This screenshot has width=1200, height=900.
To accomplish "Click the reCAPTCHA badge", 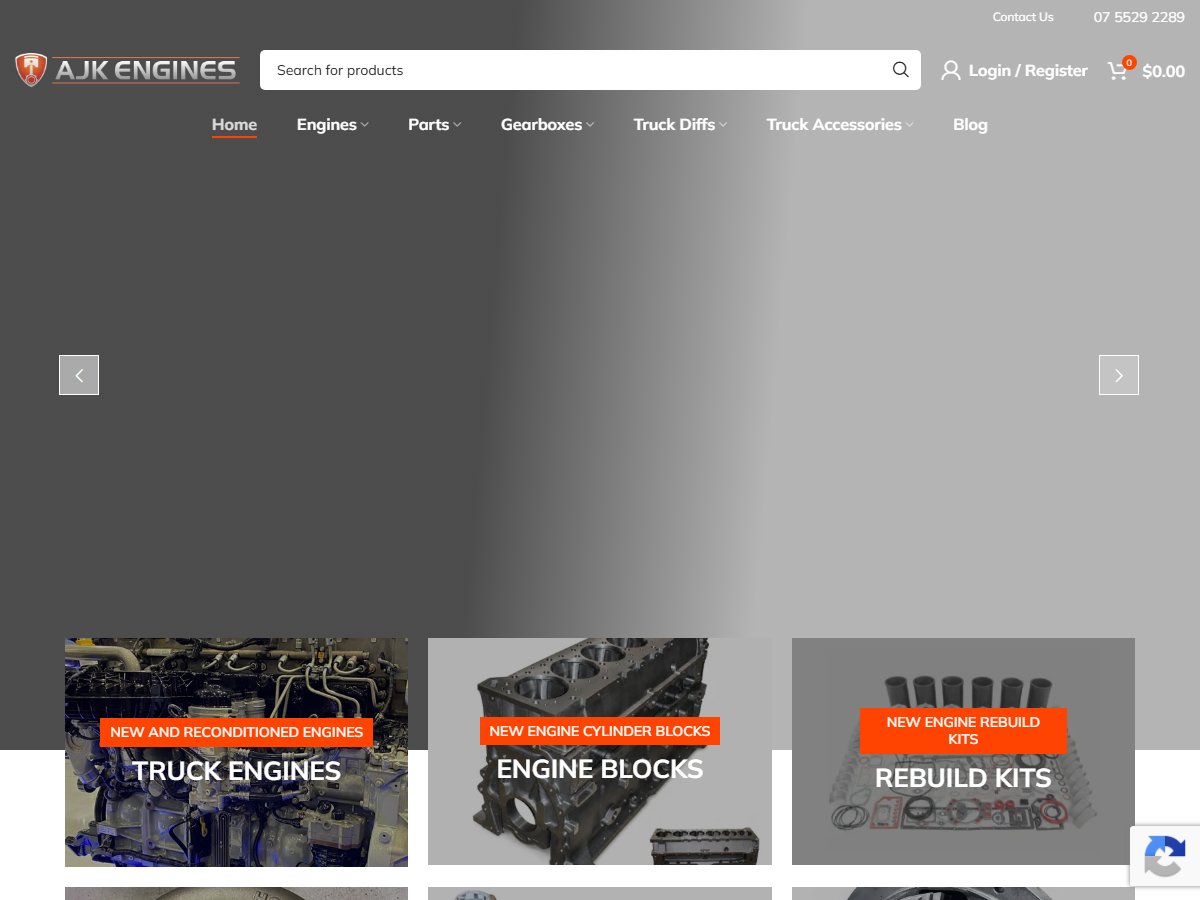I will [1165, 856].
